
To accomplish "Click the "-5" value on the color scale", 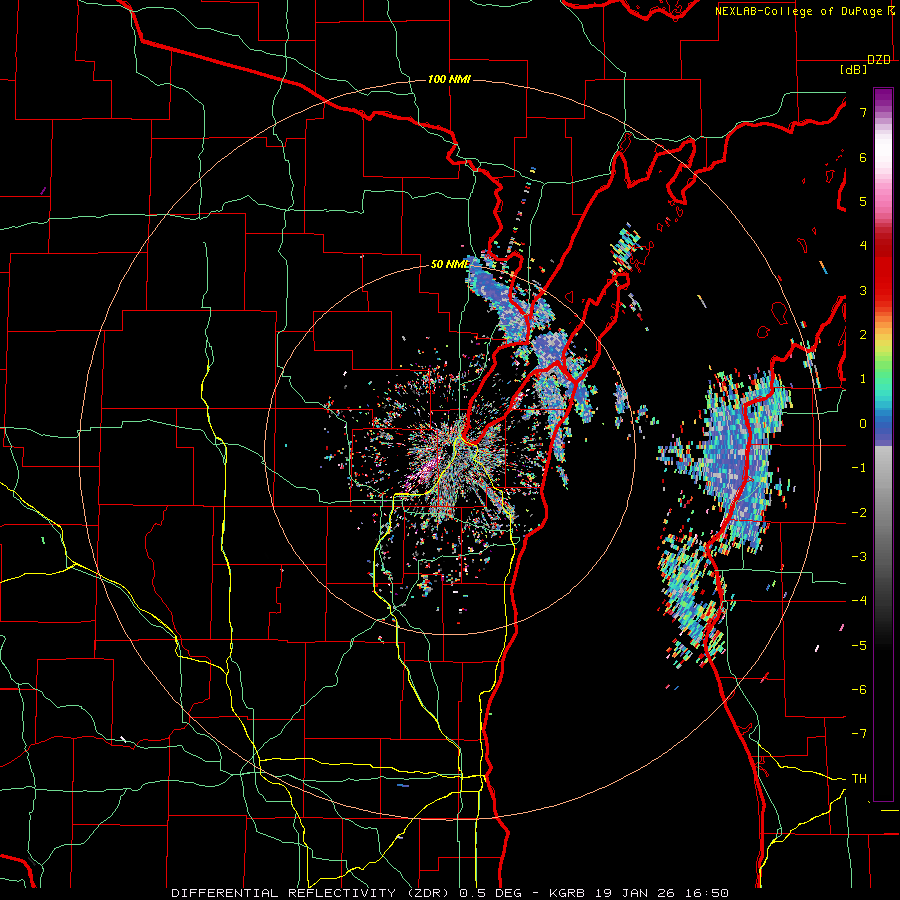I will click(x=859, y=646).
